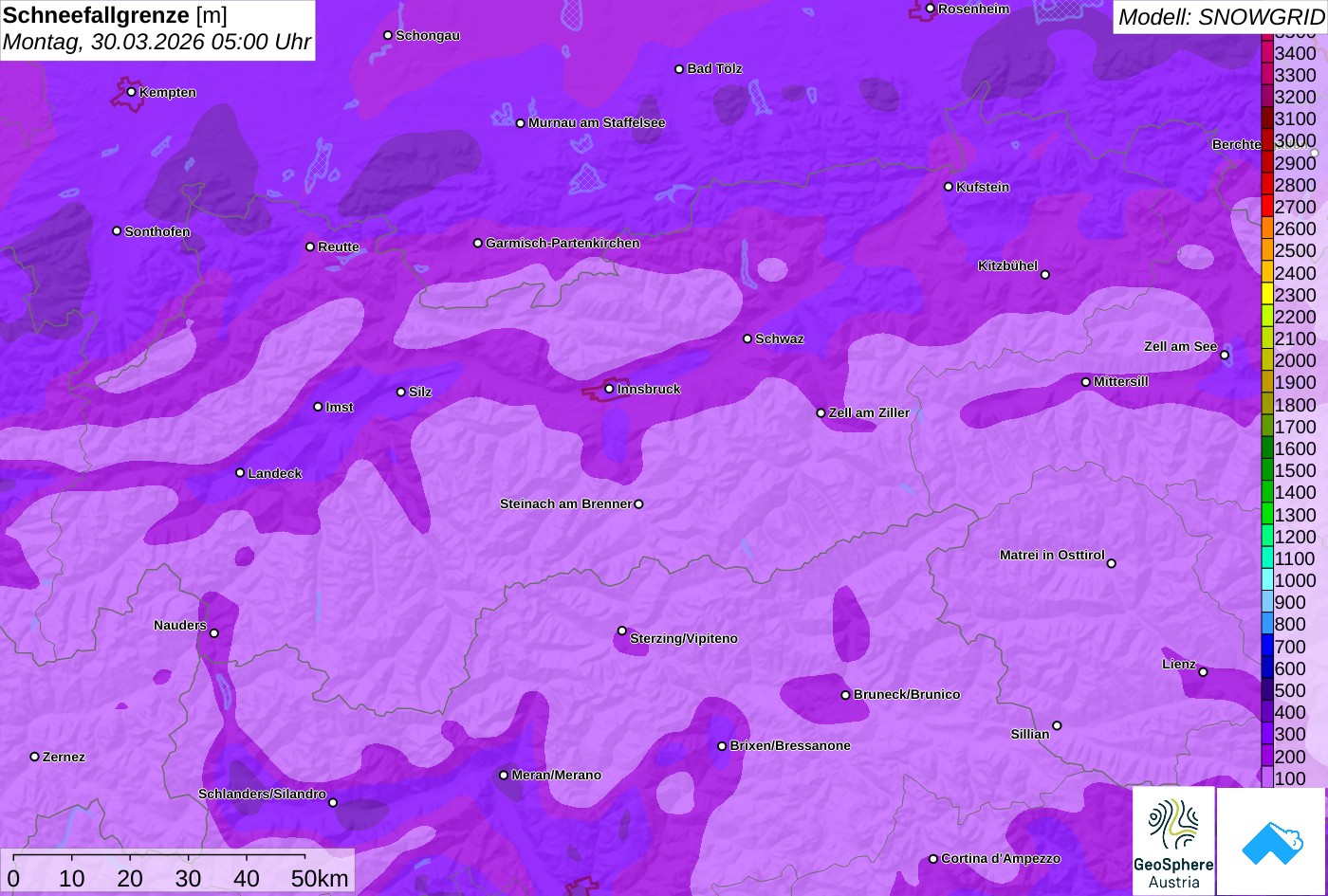Select the Kitzbühel marker
This screenshot has height=896, width=1328.
click(1044, 275)
